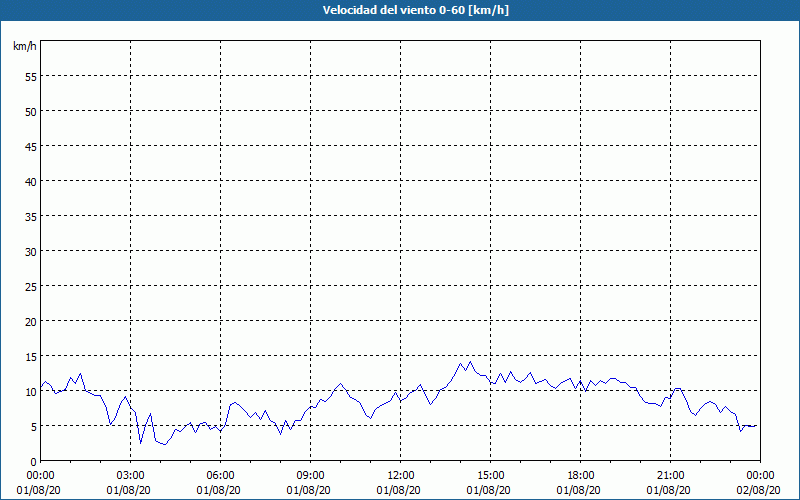
Task: Click the y-axis value 55
Action: pyautogui.click(x=31, y=77)
